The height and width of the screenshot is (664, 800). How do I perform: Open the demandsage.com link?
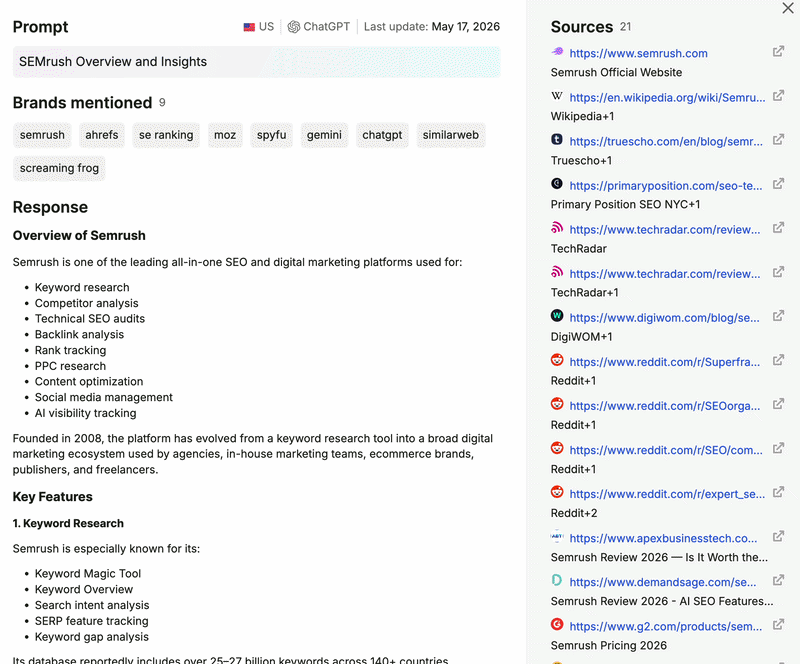(663, 582)
